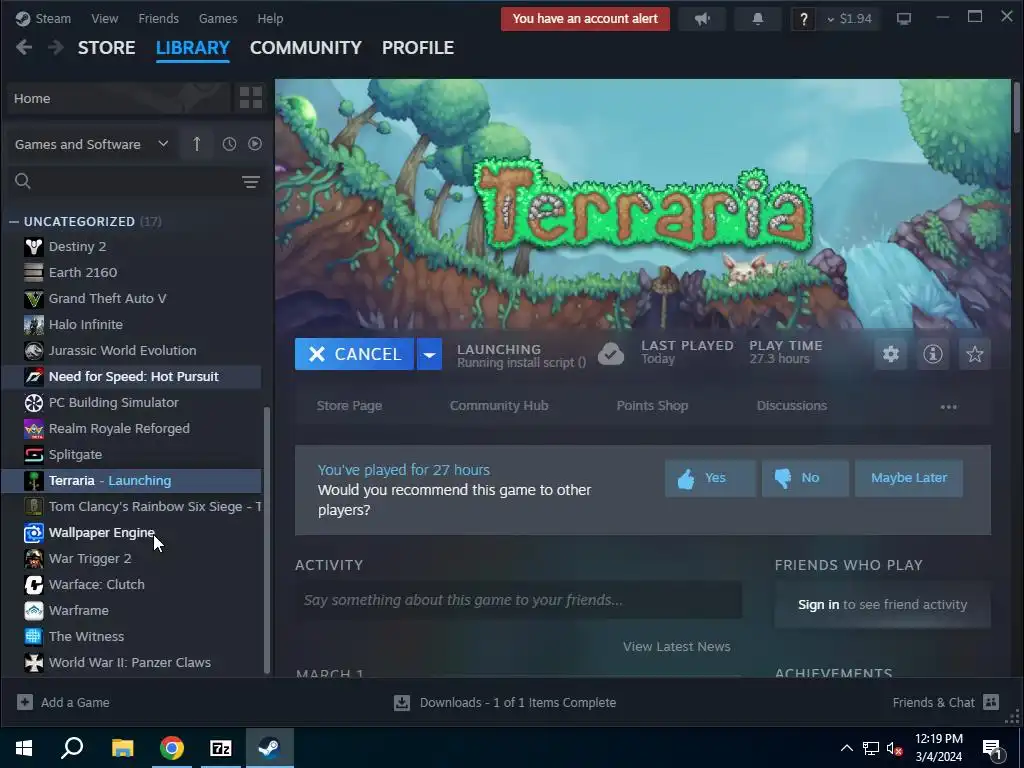Viewport: 1024px width, 768px height.
Task: Click the library search field
Action: tap(136, 182)
